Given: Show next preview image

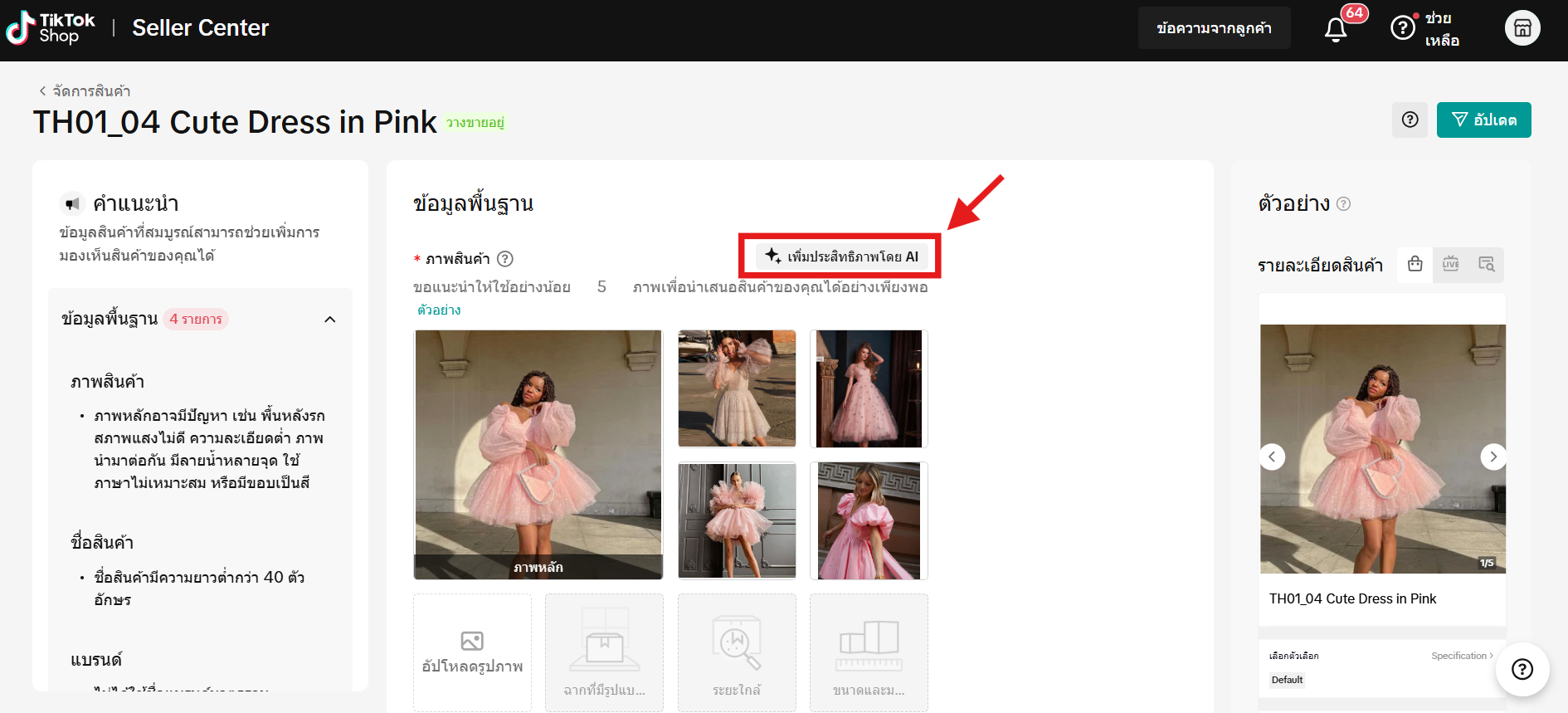Looking at the screenshot, I should coord(1493,457).
